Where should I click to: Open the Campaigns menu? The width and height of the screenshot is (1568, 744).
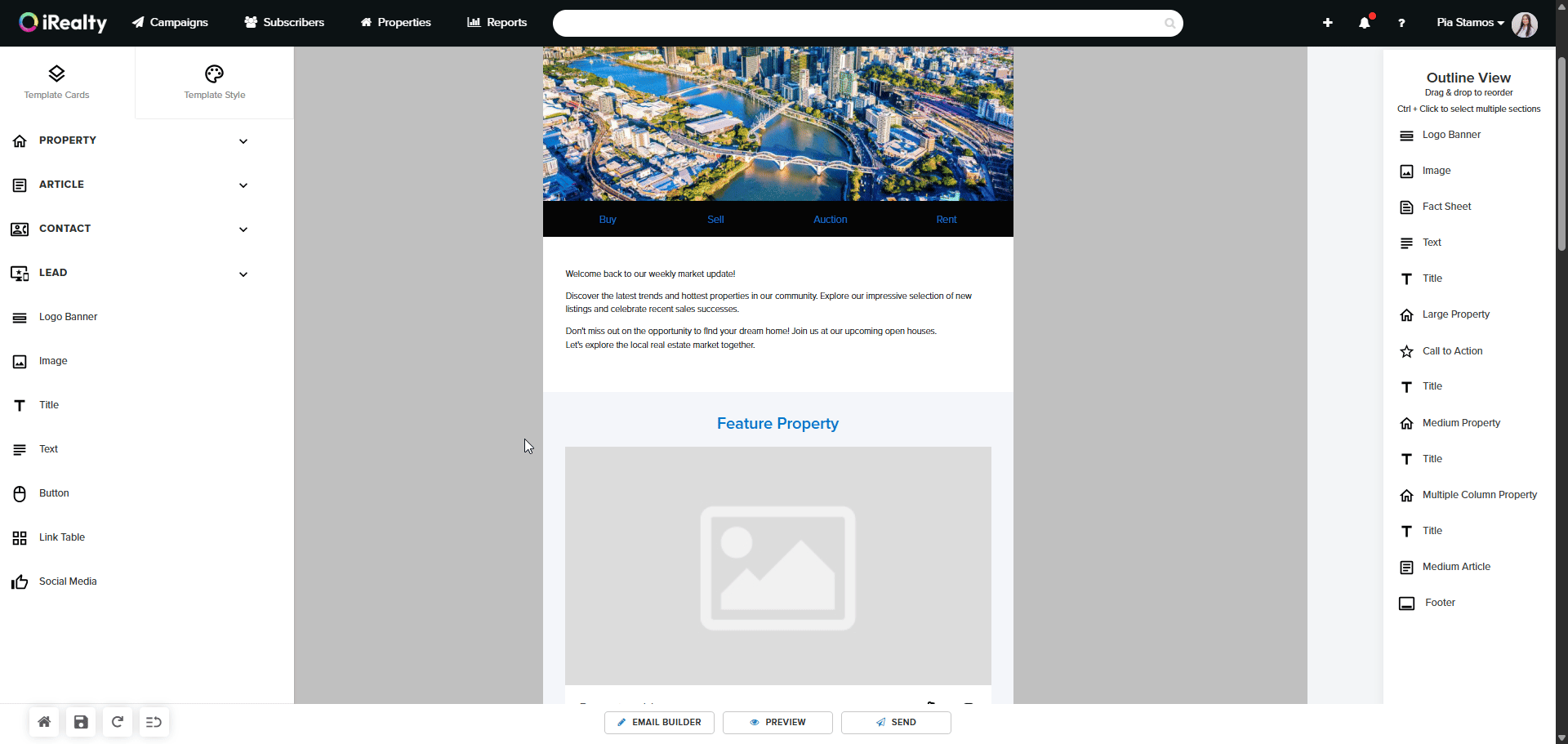click(x=170, y=23)
